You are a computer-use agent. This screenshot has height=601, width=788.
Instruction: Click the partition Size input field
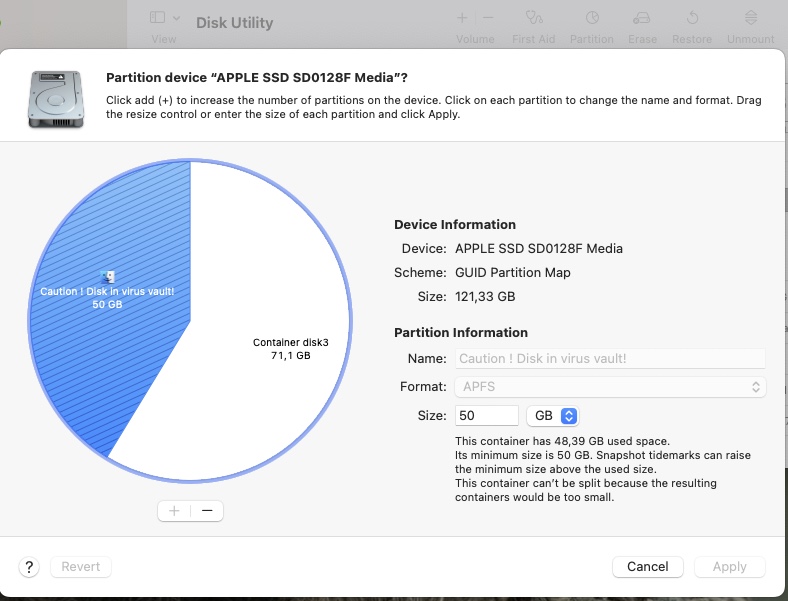coord(487,416)
